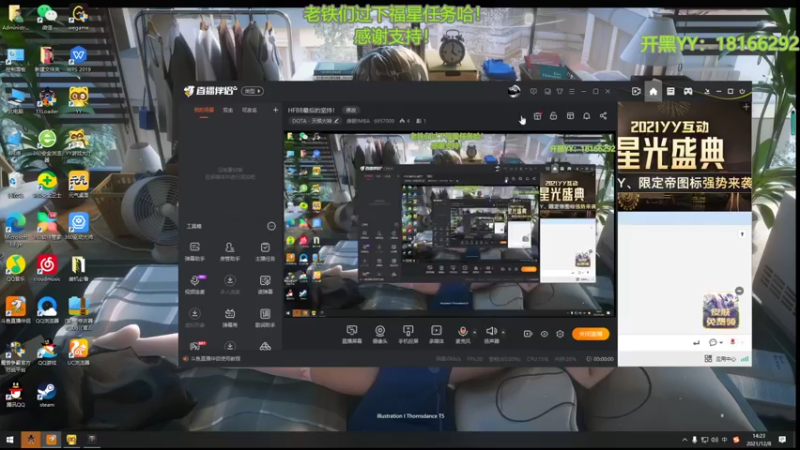
Task: Switch to the second scene tab
Action: click(x=228, y=110)
